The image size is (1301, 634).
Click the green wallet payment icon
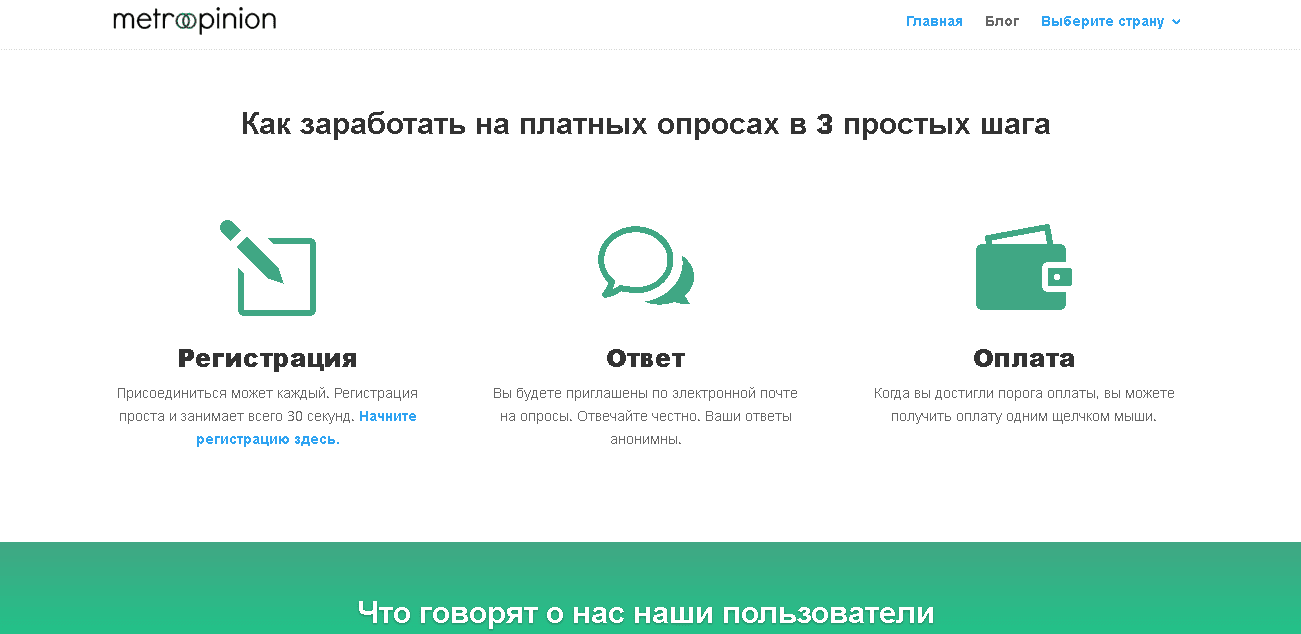click(1023, 268)
